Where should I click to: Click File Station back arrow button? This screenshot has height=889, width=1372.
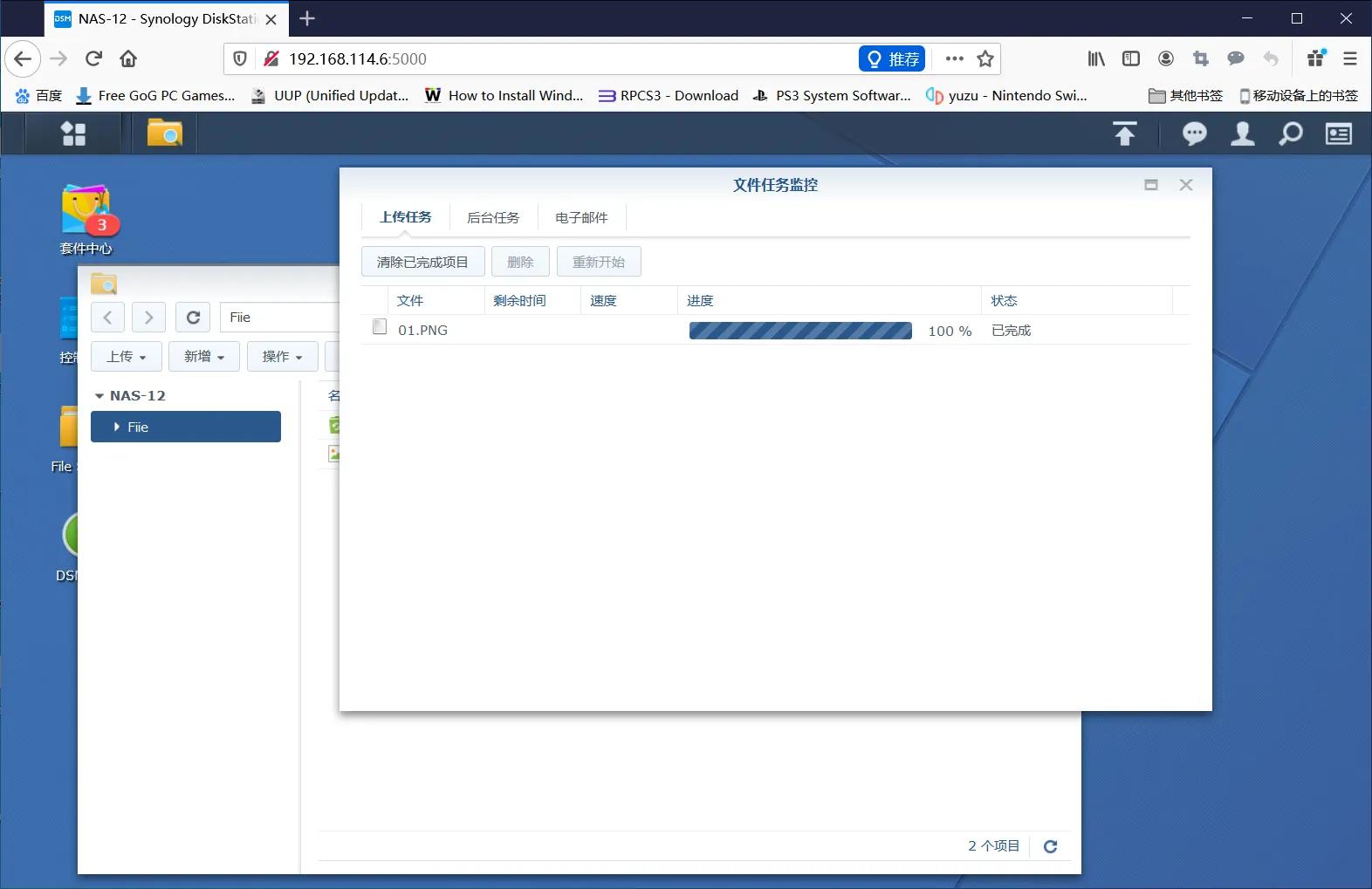107,318
